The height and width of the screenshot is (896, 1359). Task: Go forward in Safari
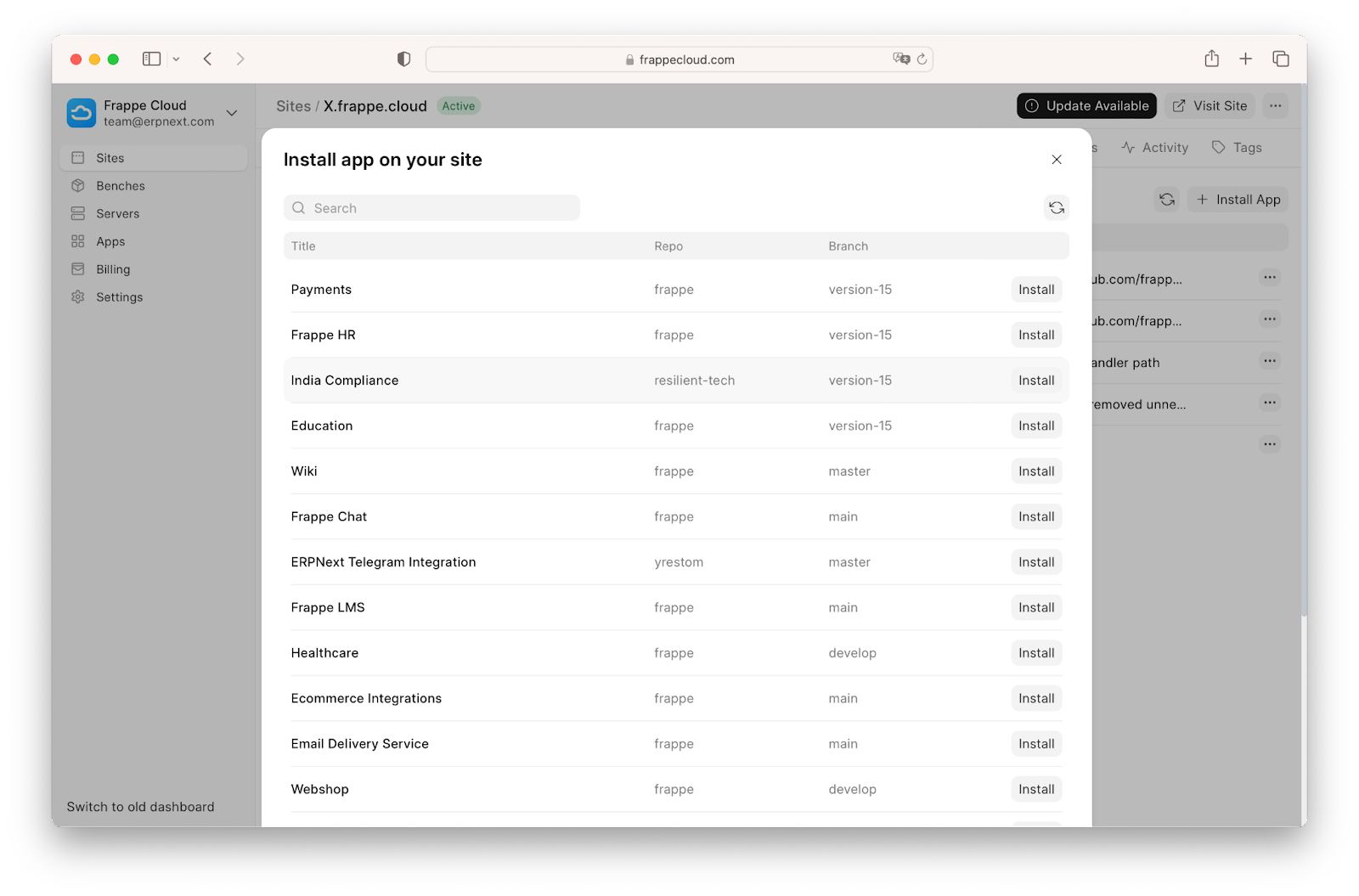point(240,59)
